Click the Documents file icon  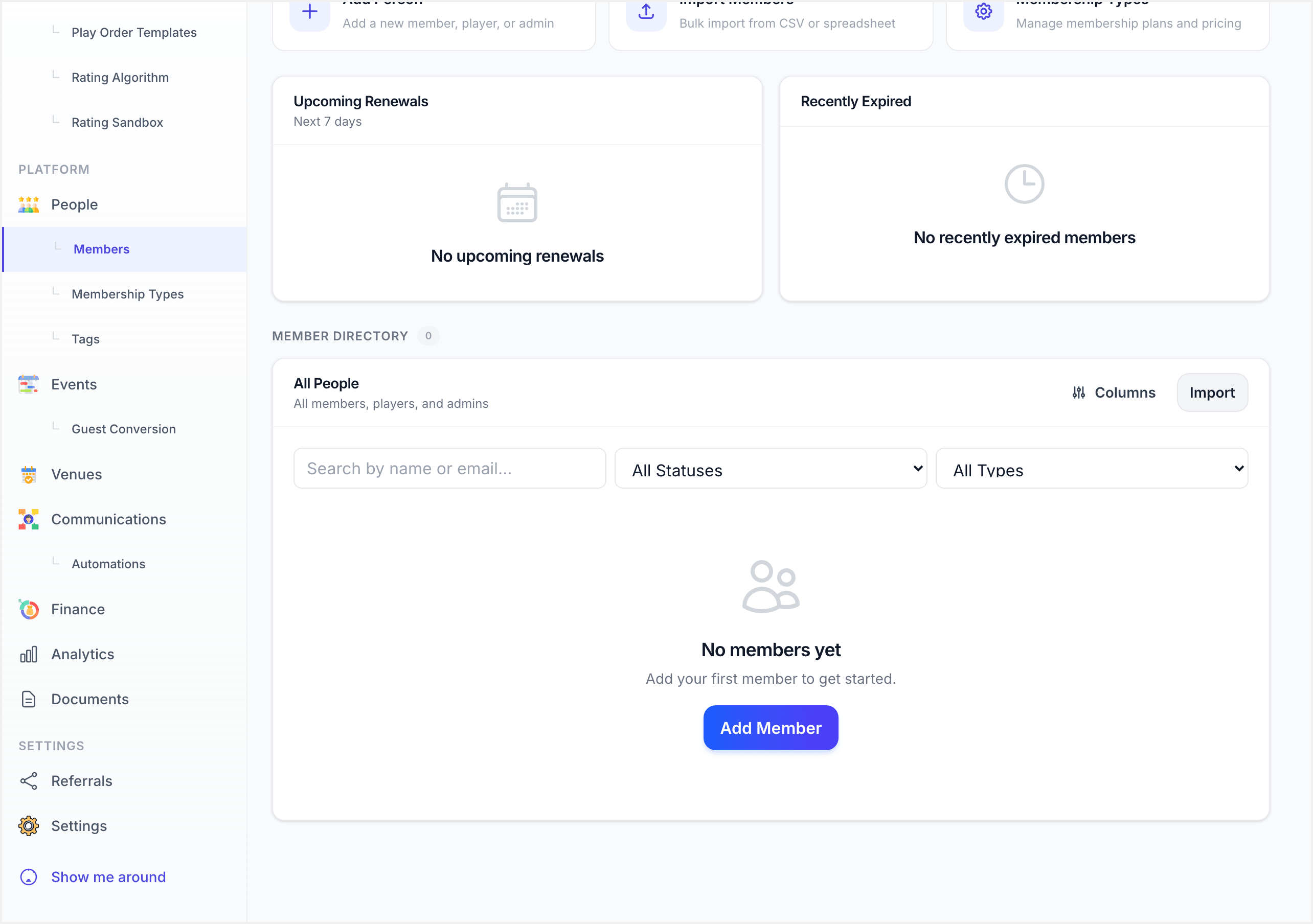pyautogui.click(x=28, y=699)
